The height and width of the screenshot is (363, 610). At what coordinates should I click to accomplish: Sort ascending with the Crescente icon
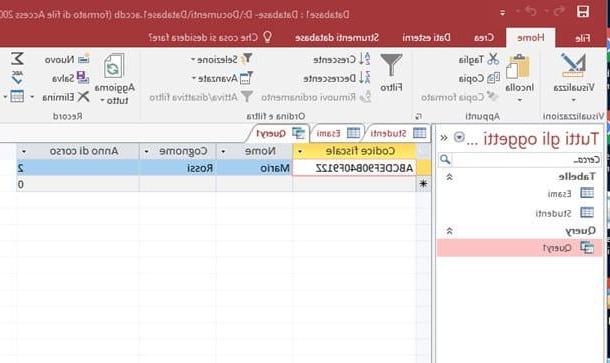(365, 60)
